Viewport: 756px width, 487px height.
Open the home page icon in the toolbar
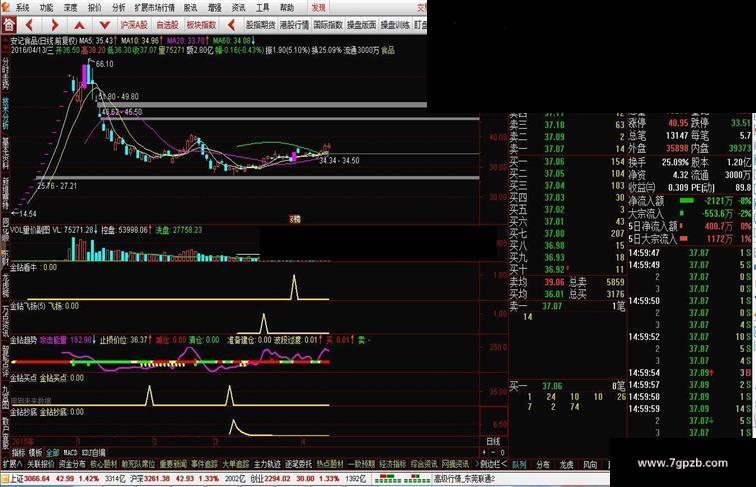coord(9,25)
